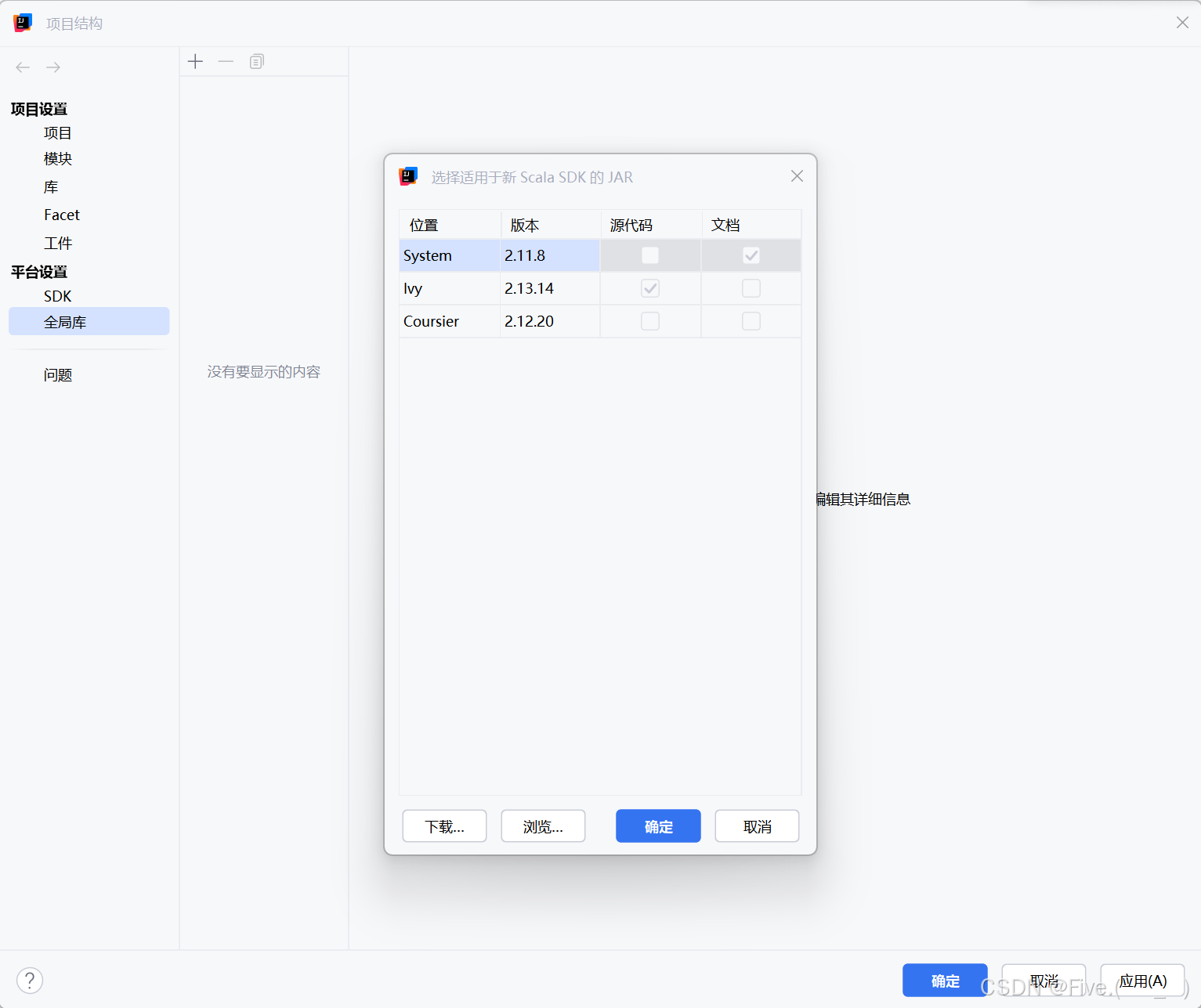1201x1008 pixels.
Task: Click the 浏览... button
Action: coord(543,826)
